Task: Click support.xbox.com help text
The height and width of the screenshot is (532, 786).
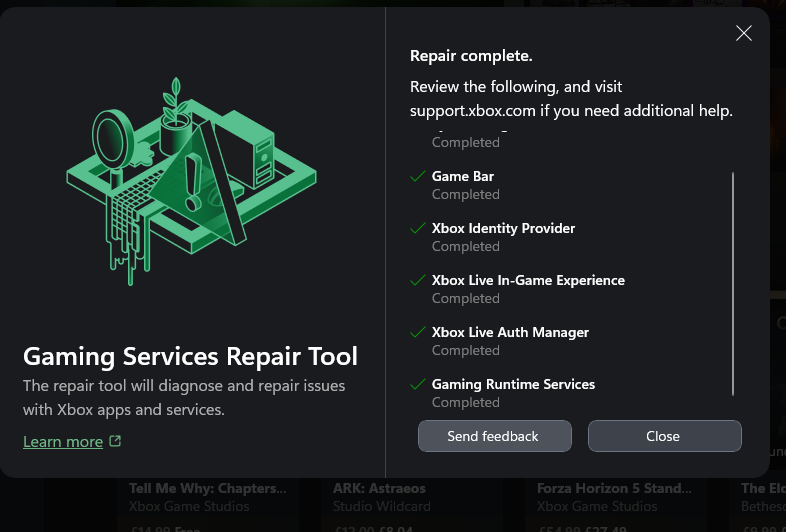Action: (473, 111)
